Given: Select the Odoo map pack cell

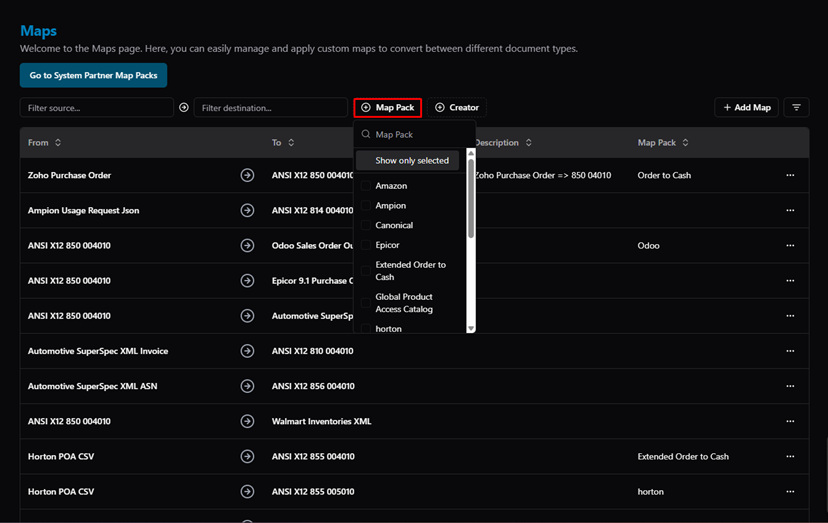Looking at the screenshot, I should tap(648, 246).
